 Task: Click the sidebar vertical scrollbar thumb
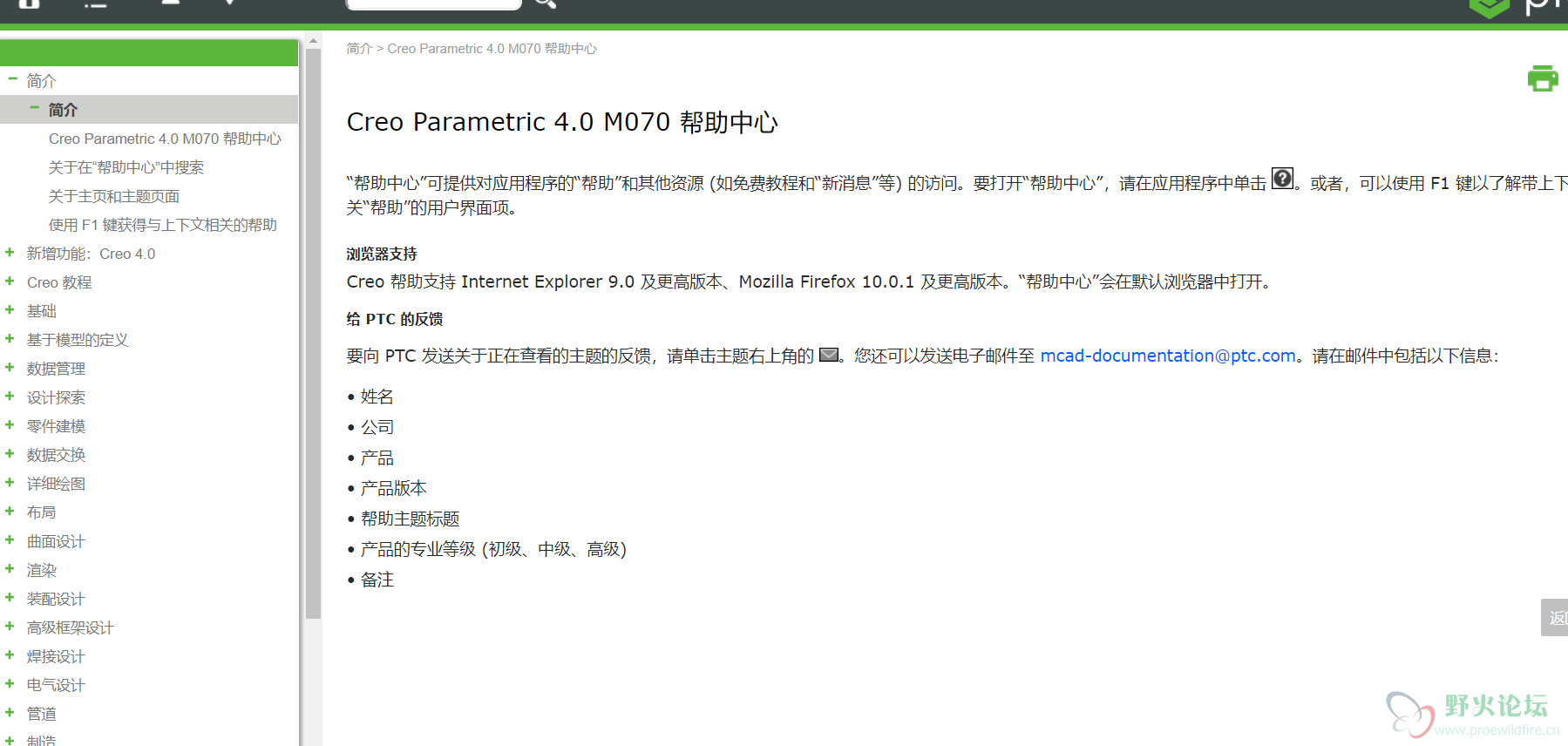point(313,333)
